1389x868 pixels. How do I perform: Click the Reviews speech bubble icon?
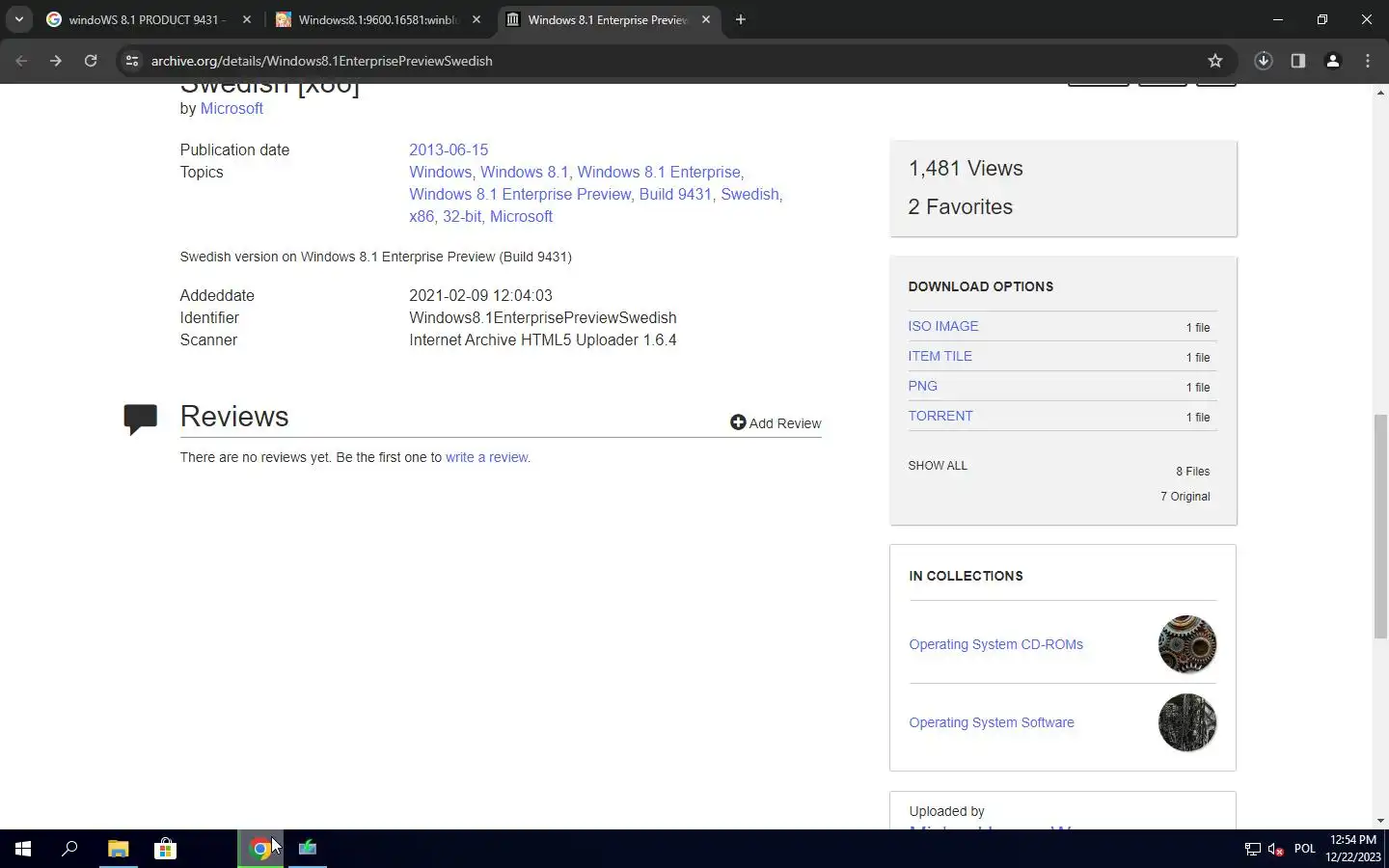click(141, 419)
